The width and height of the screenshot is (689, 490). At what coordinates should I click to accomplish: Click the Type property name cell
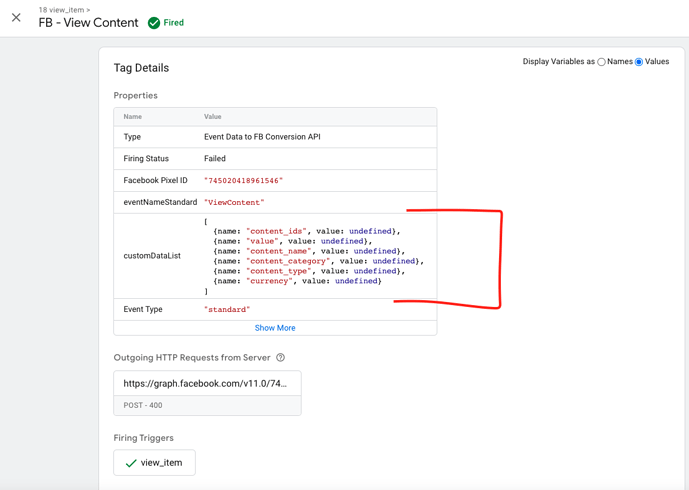pyautogui.click(x=132, y=137)
